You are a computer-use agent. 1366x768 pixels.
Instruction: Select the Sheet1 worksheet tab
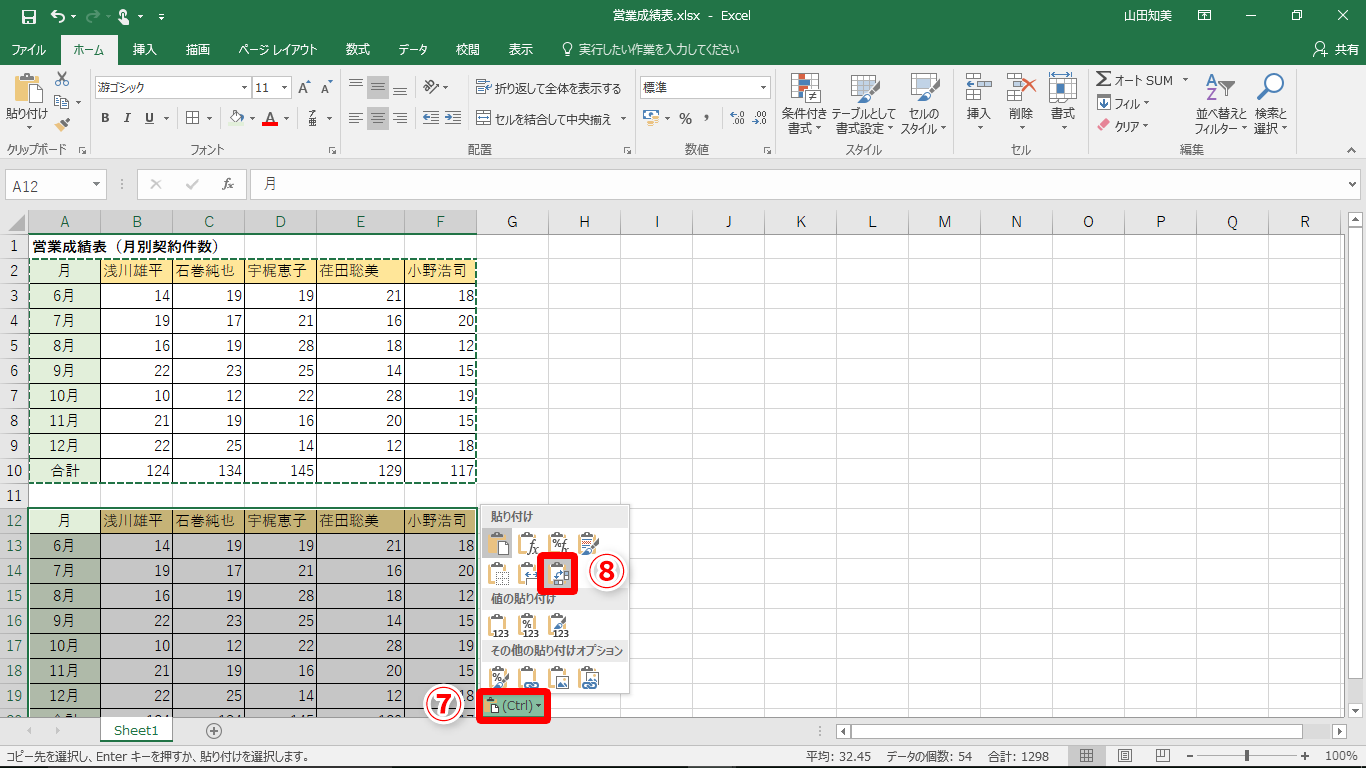click(136, 731)
